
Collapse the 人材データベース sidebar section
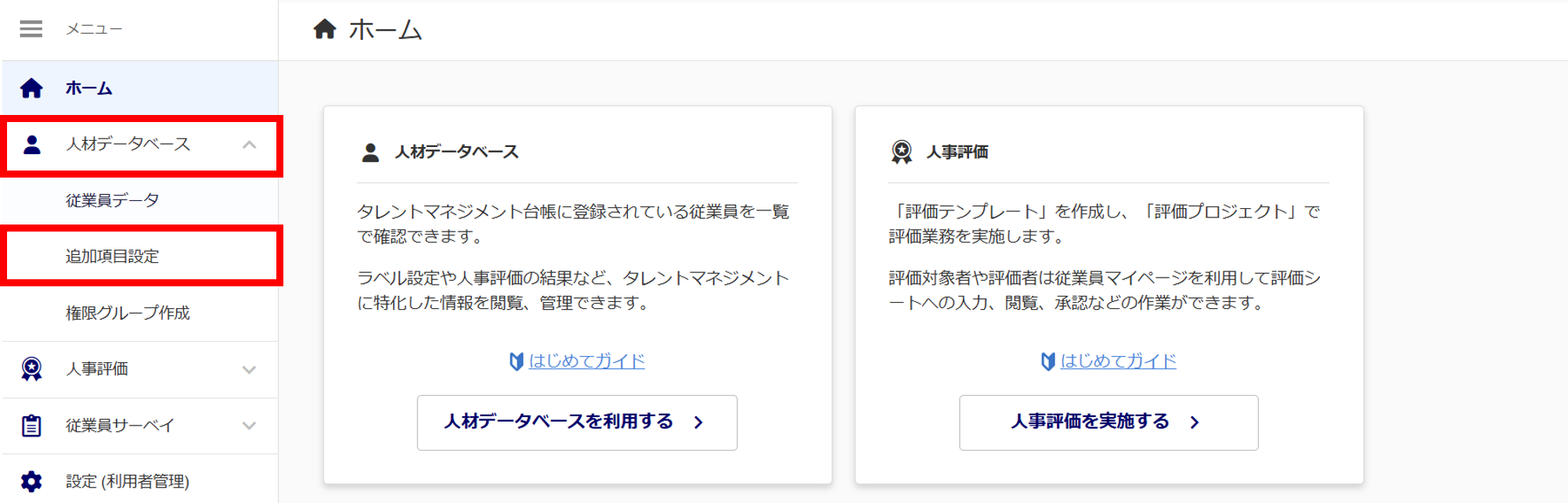click(x=249, y=145)
